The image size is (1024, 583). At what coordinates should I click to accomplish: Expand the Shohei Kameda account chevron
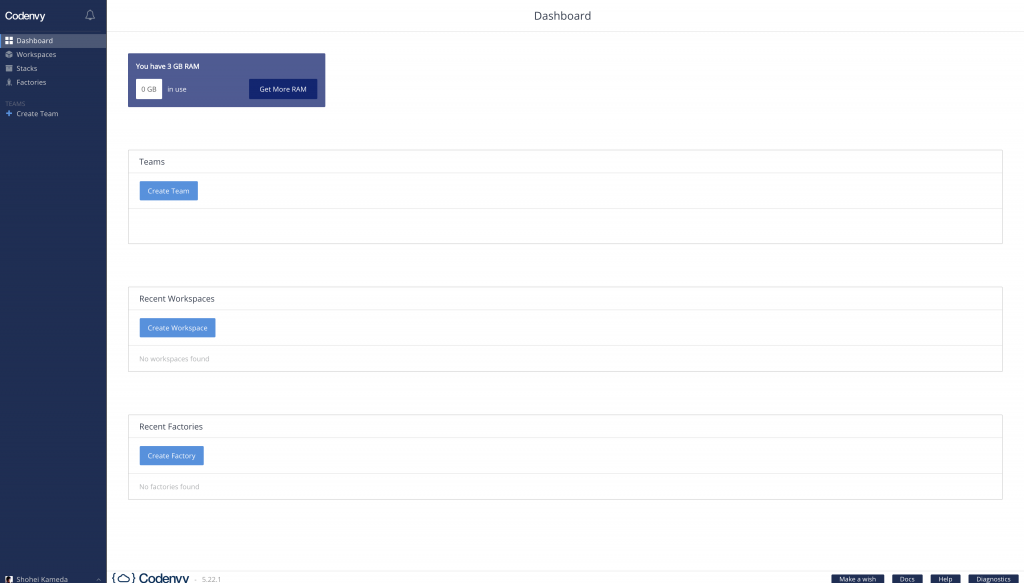(97, 577)
